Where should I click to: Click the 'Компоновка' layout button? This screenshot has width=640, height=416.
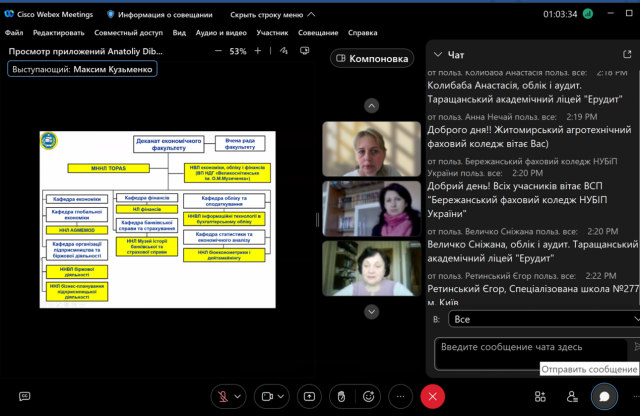click(x=371, y=59)
